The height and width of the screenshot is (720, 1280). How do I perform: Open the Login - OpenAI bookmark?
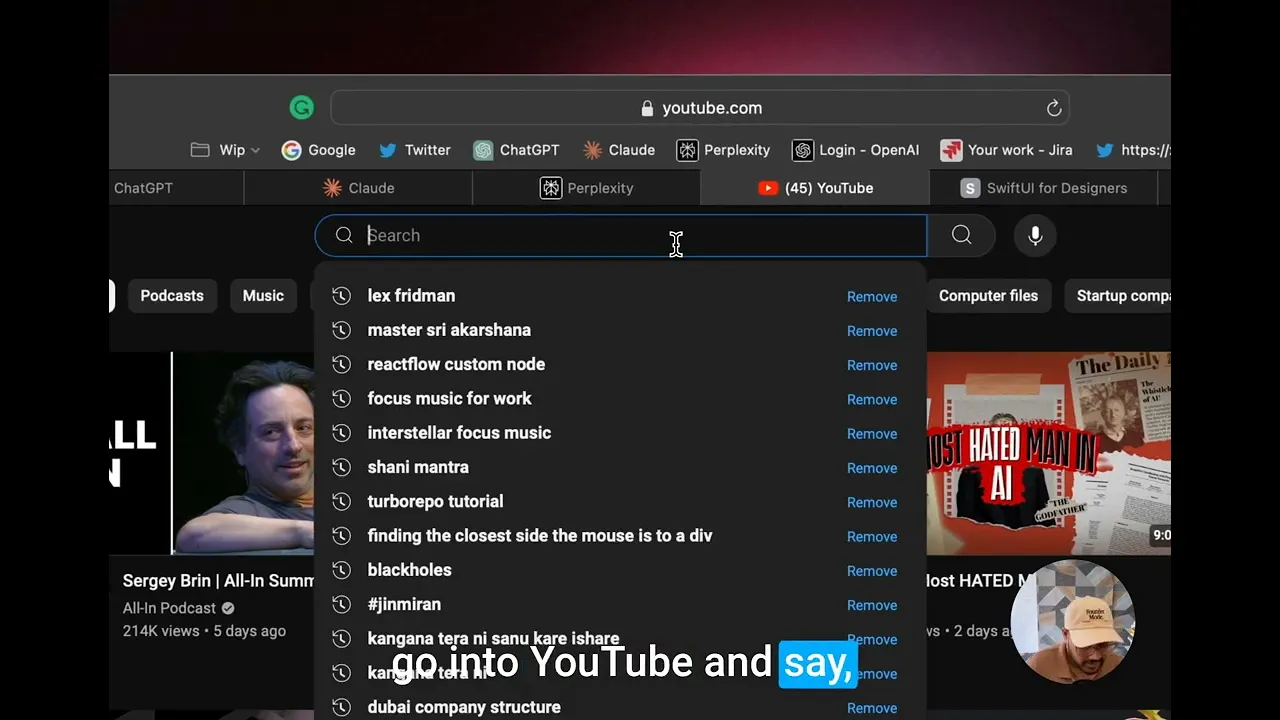point(855,150)
